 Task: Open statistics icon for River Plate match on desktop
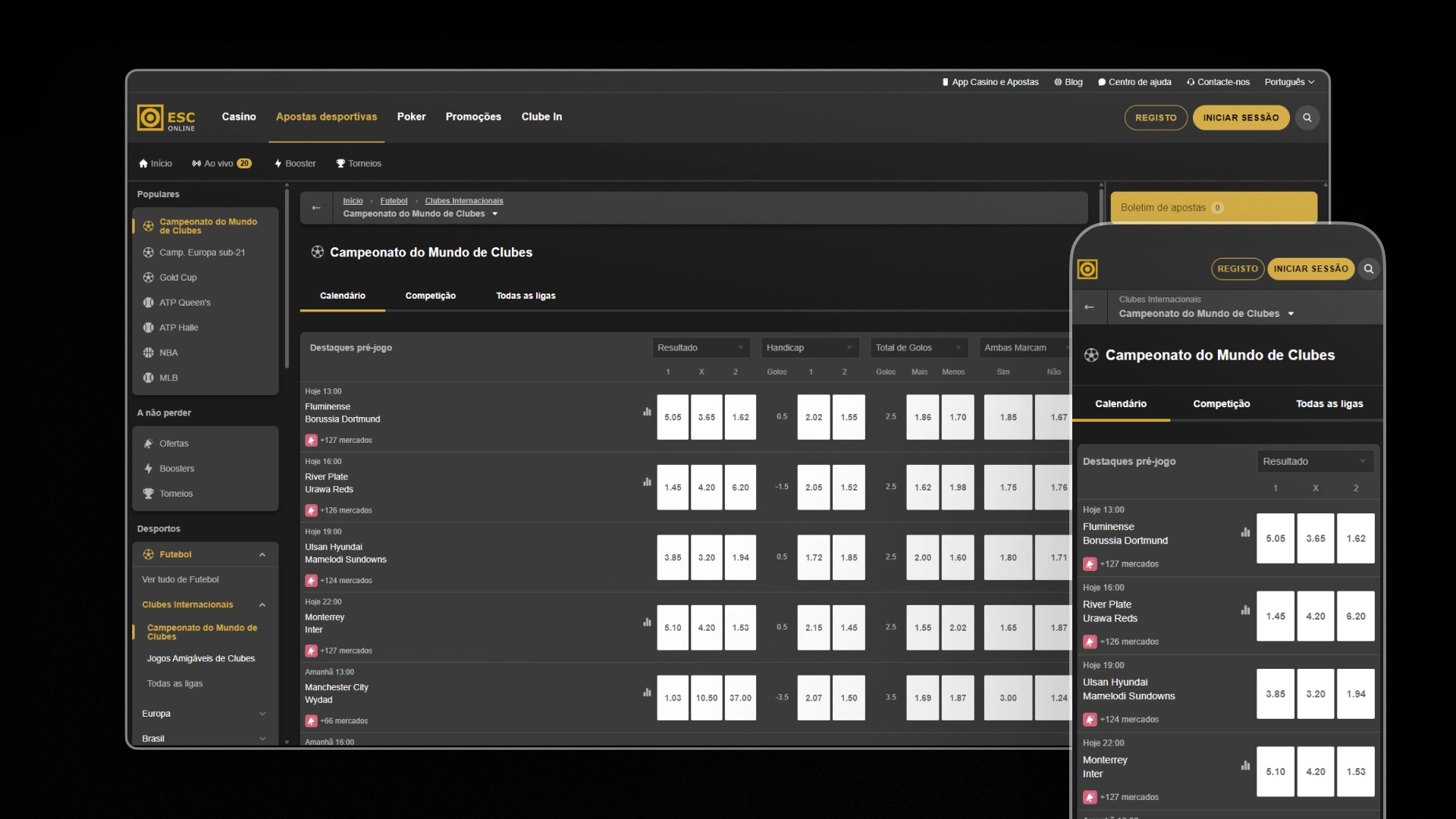pos(647,482)
